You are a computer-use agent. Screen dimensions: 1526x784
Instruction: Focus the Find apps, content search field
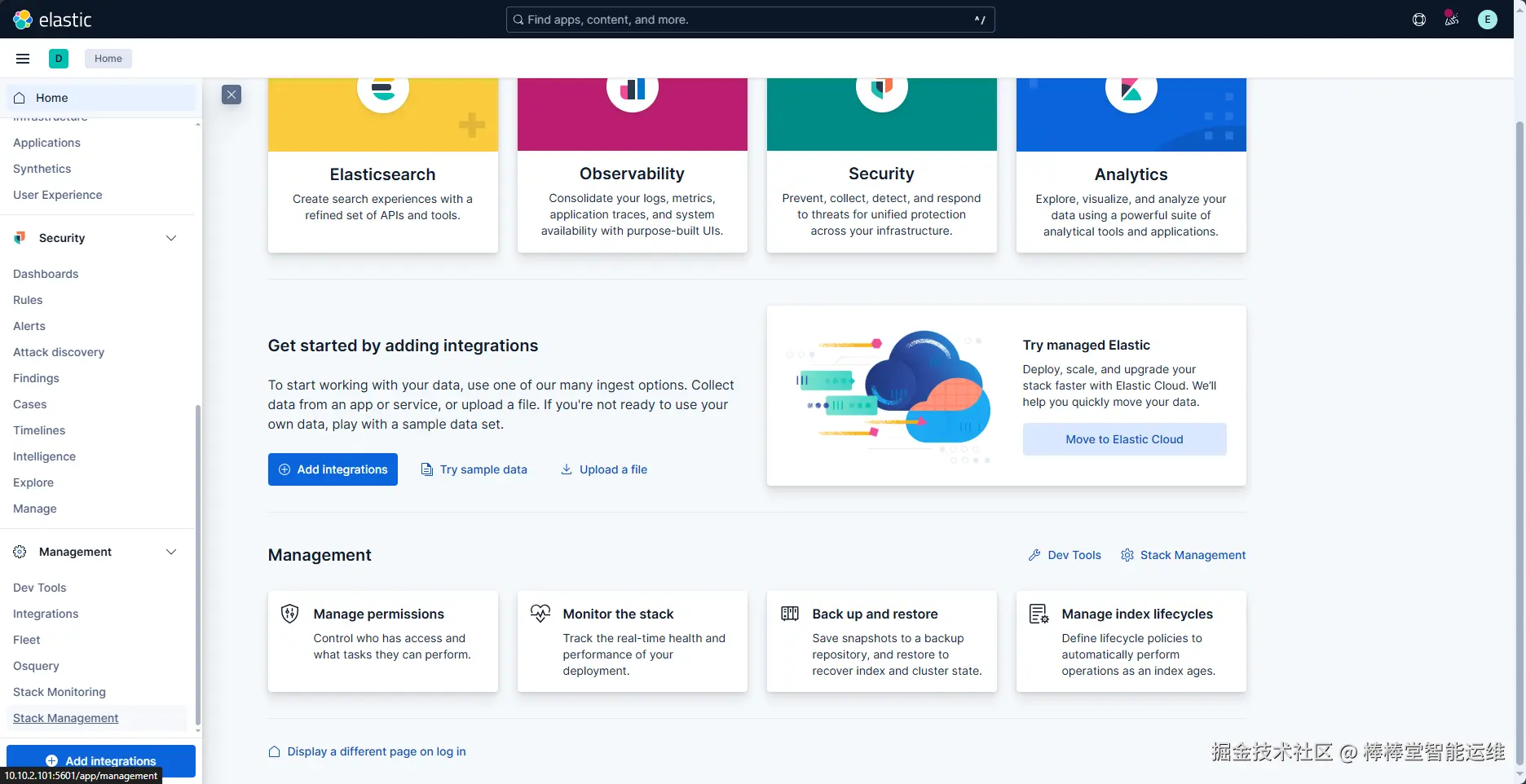coord(750,20)
